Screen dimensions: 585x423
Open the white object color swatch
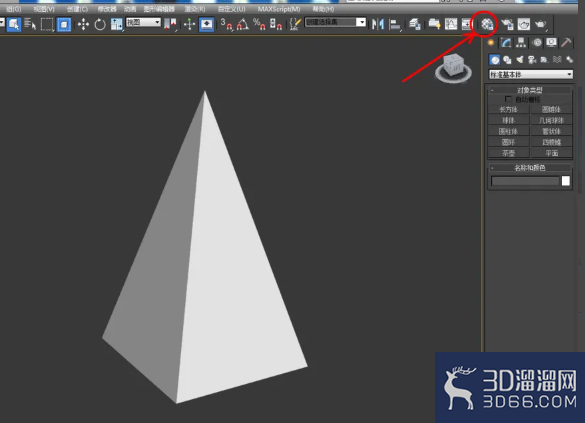coord(566,181)
